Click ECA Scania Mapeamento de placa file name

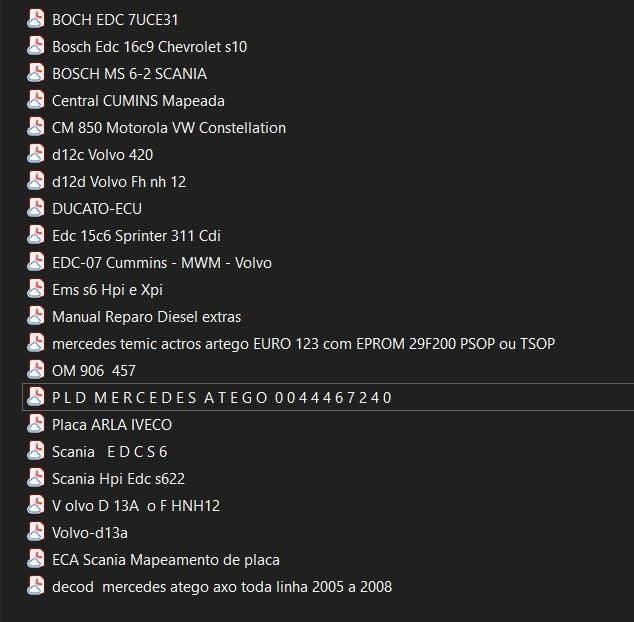point(165,559)
